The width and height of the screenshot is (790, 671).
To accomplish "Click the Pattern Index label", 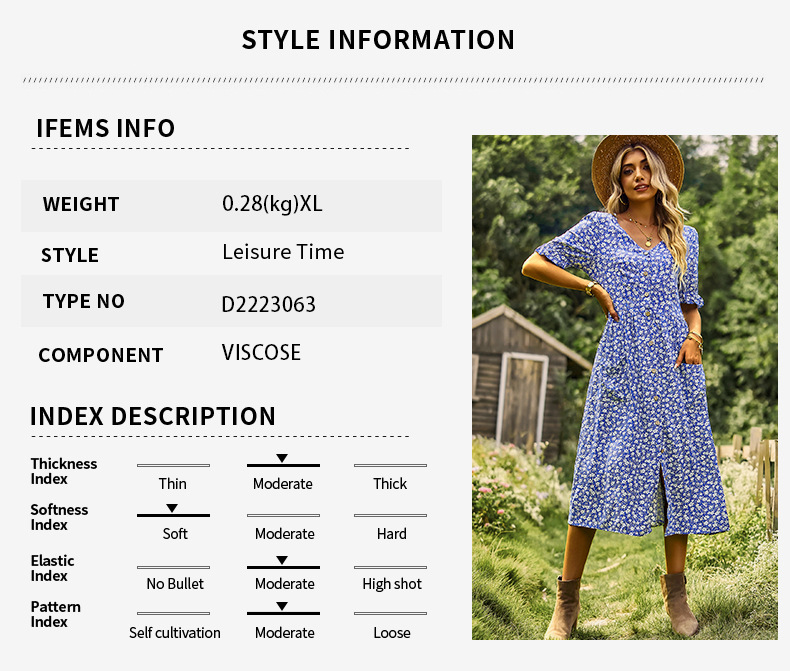I will 55,614.
